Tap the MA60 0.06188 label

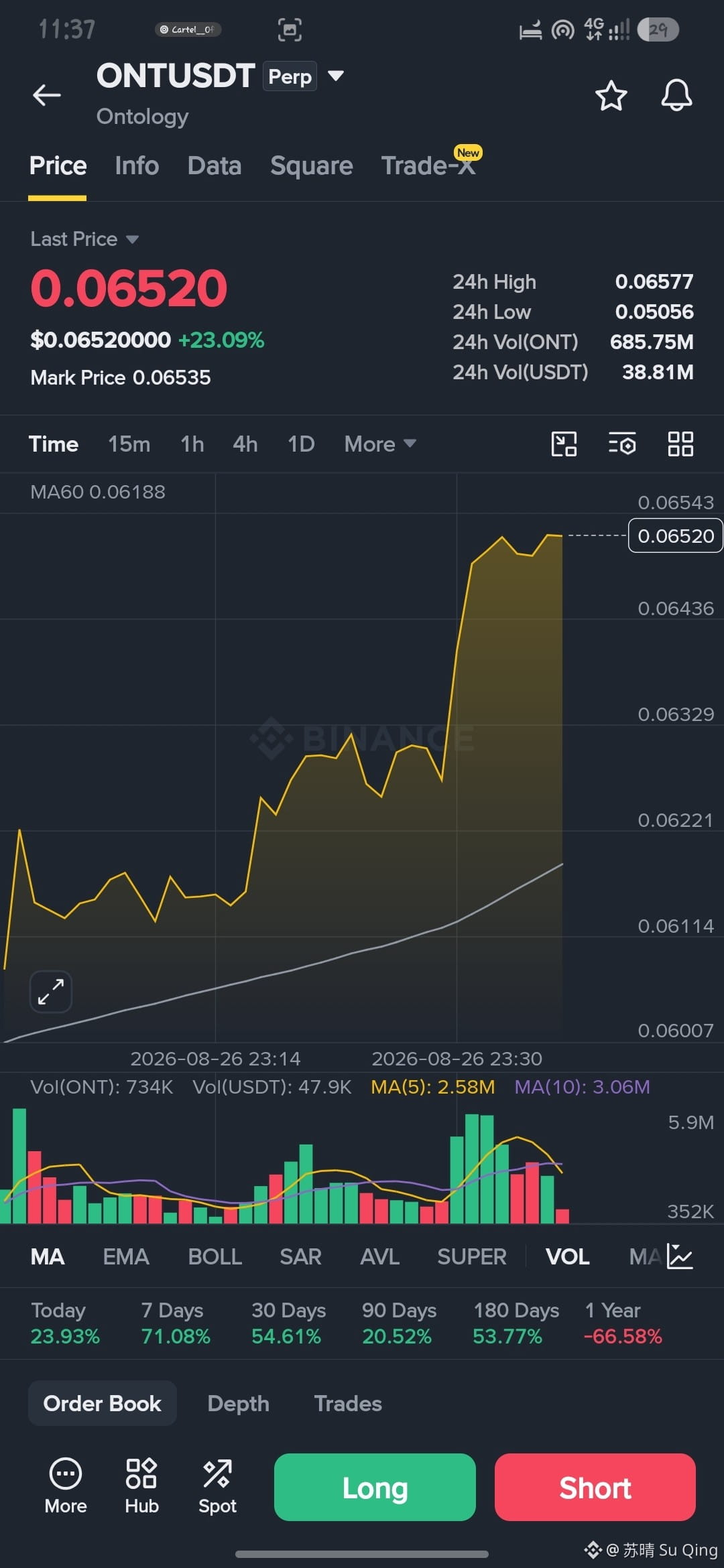tap(98, 492)
